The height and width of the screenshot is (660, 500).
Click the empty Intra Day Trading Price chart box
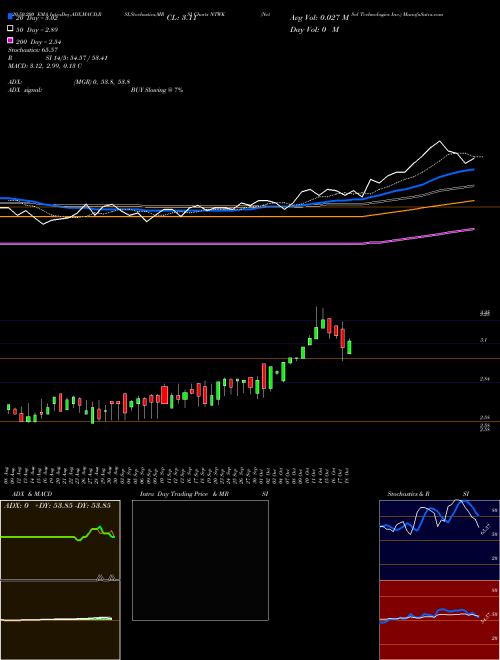(200, 560)
